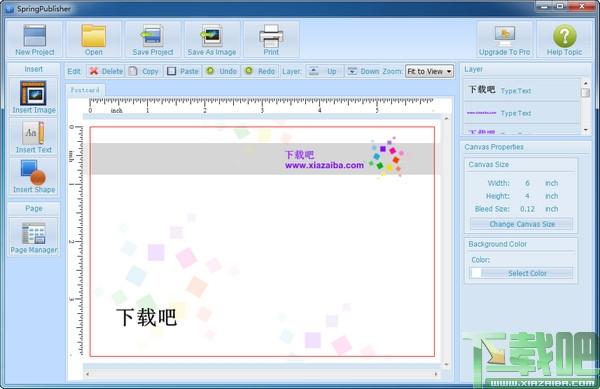Screen dimensions: 600x389
Task: Click Change Canvas Size button
Action: [522, 224]
